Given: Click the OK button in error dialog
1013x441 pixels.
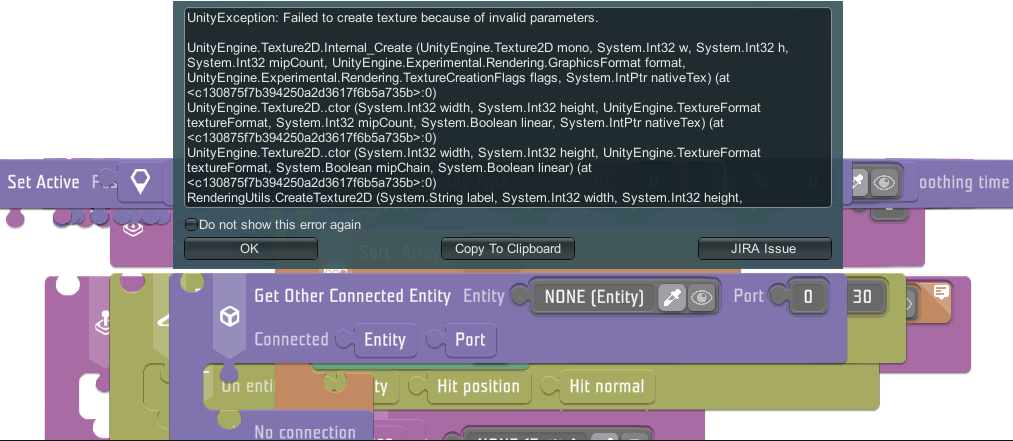Looking at the screenshot, I should pyautogui.click(x=249, y=248).
